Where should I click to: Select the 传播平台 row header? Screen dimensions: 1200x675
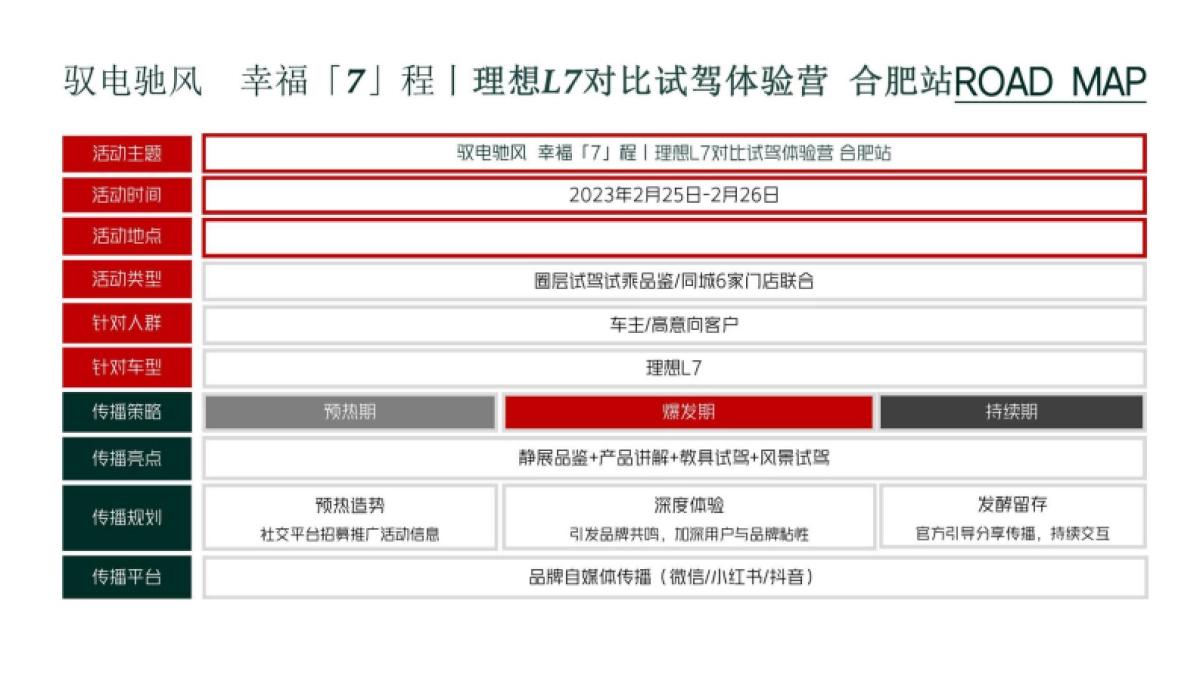pyautogui.click(x=127, y=576)
